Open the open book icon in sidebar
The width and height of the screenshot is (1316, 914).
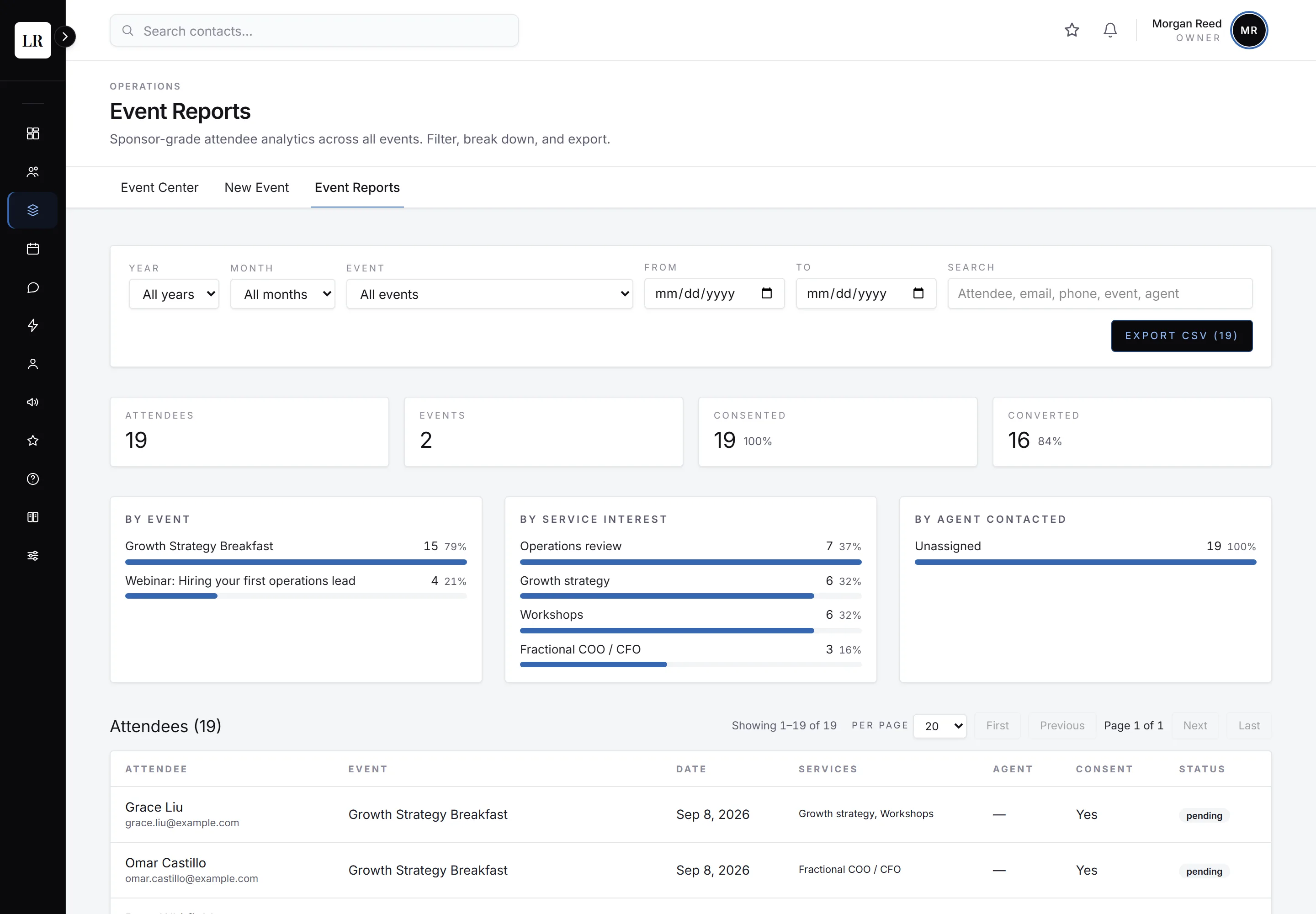tap(32, 517)
